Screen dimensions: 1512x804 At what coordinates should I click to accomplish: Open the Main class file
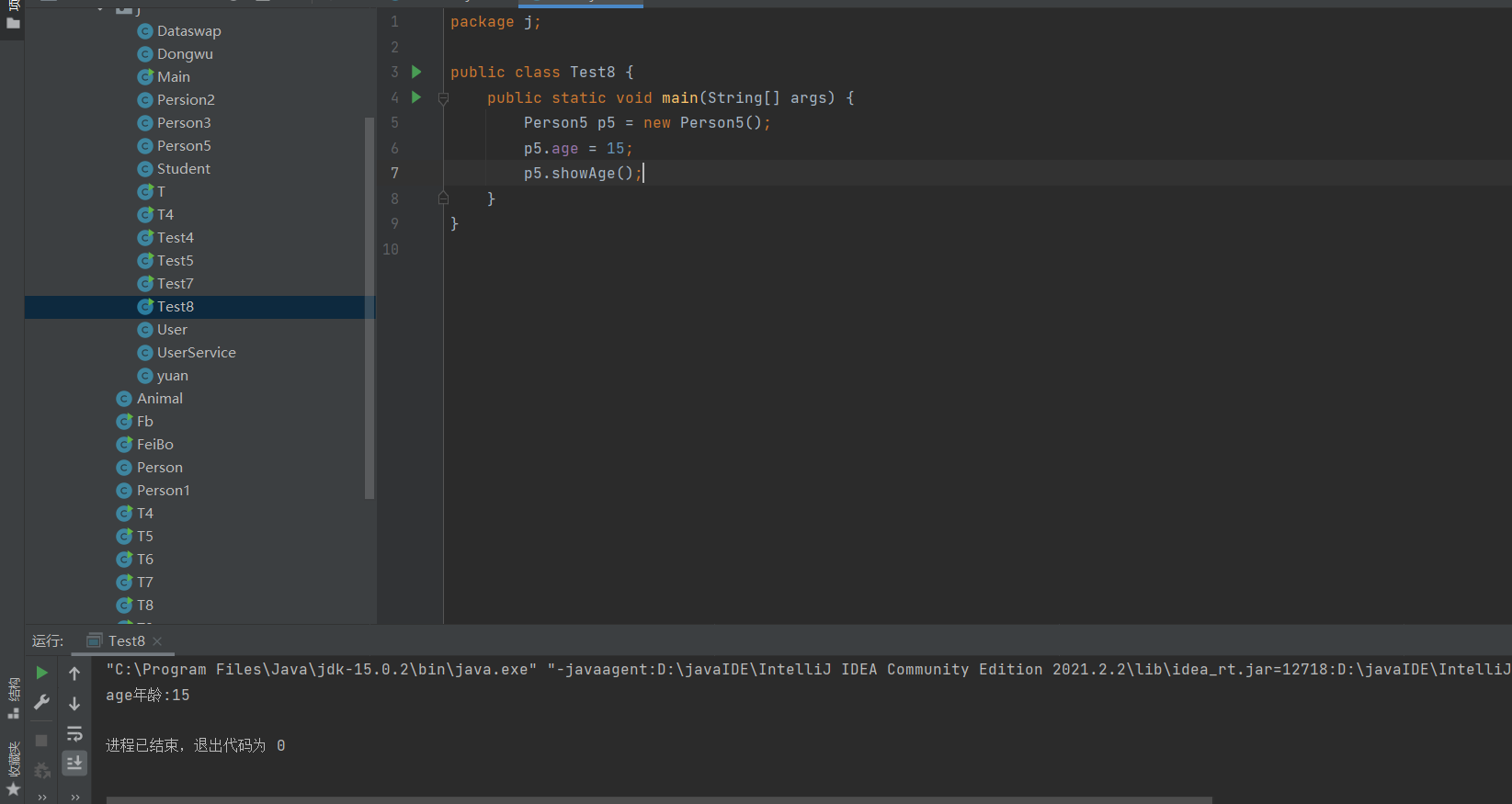(174, 77)
